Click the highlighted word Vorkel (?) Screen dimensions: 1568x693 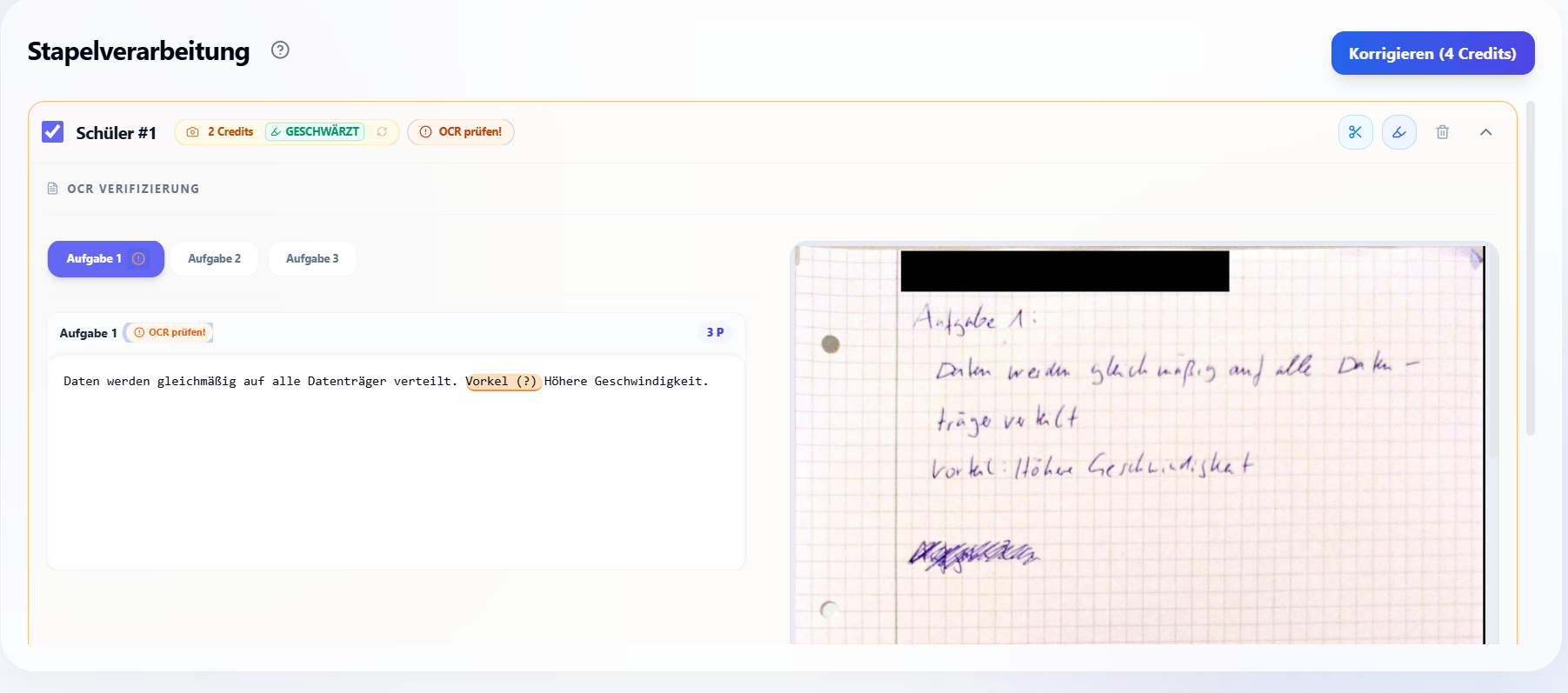pos(503,382)
